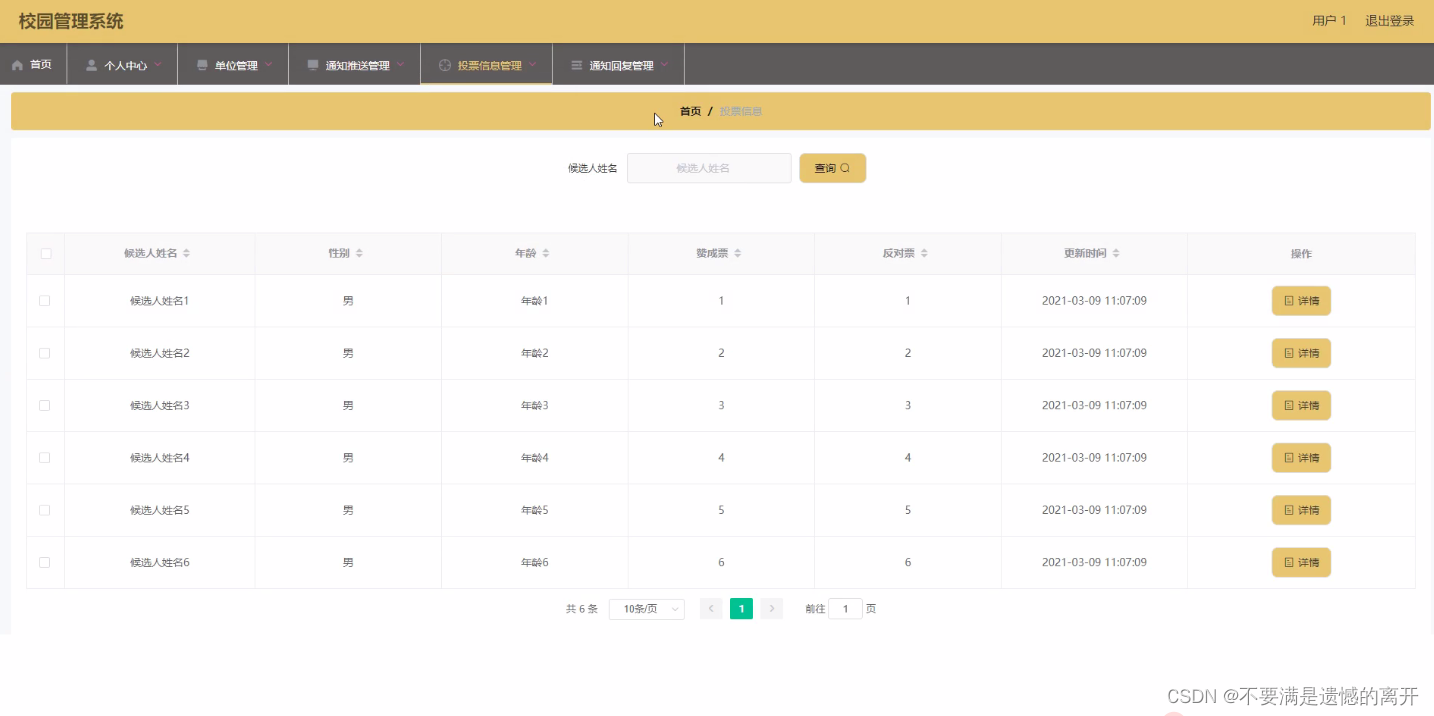Expand the 投票信息管理 dropdown chevron
The image size is (1434, 716).
pyautogui.click(x=533, y=65)
